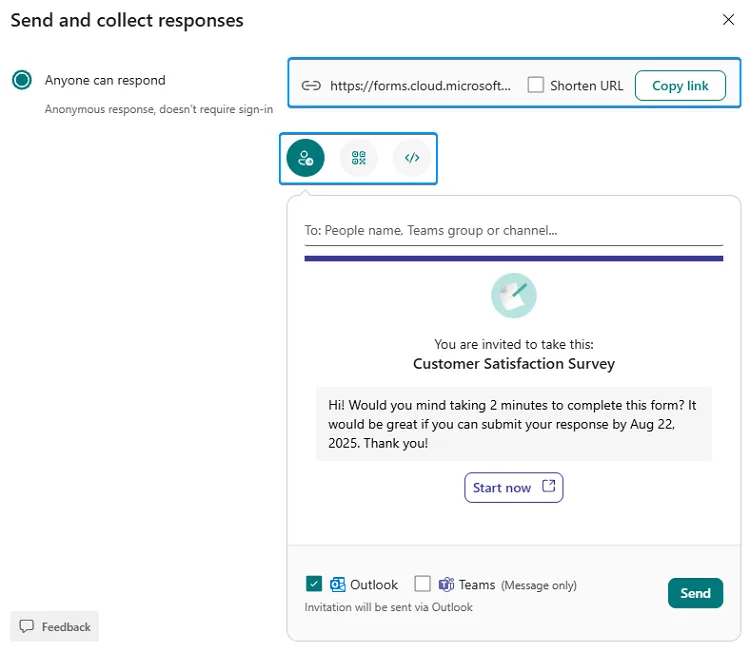Open the QR code share option
The width and height of the screenshot is (750, 652).
click(358, 158)
